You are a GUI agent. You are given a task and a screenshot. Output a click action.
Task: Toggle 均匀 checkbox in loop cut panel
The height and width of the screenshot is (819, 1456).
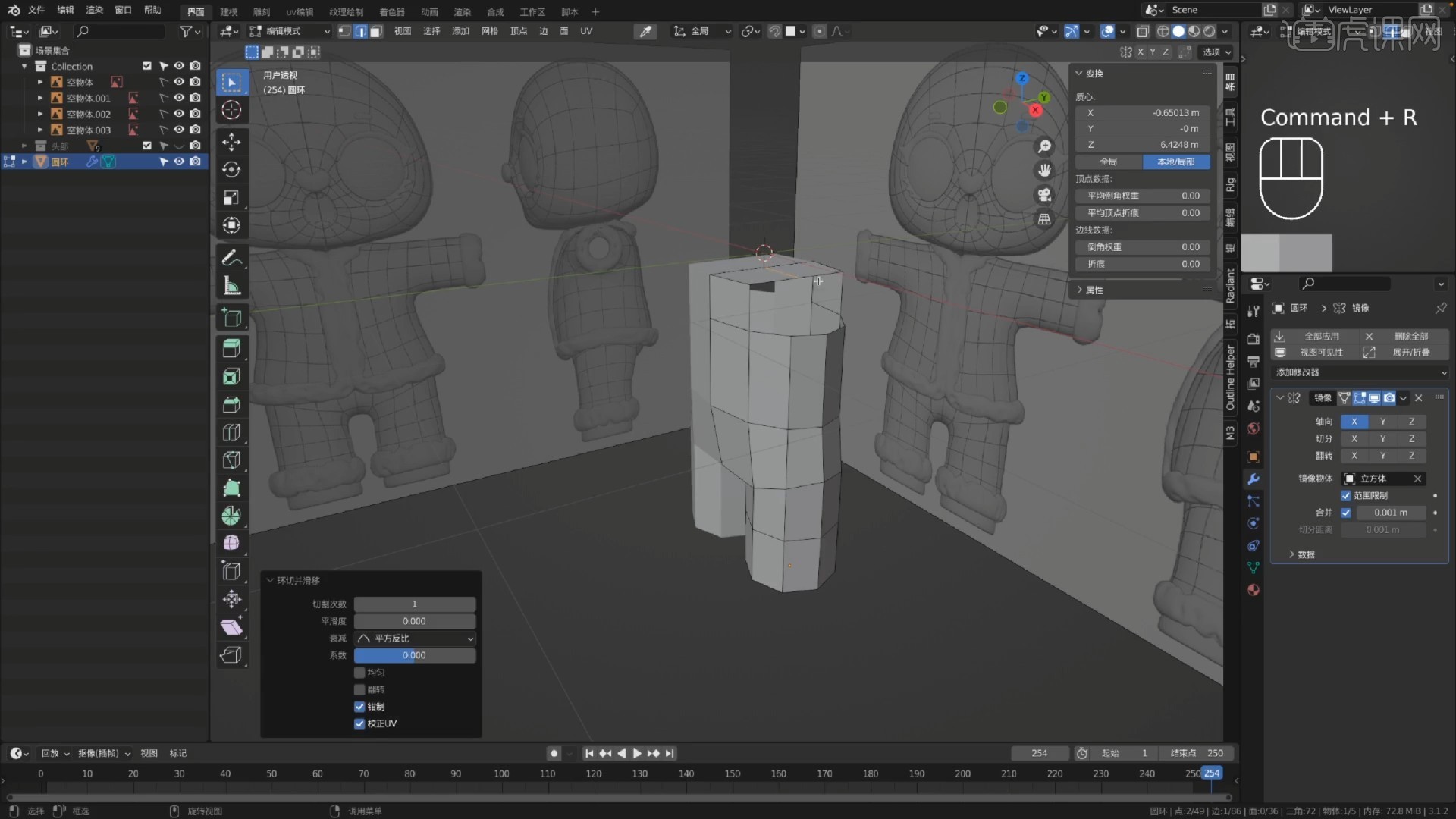(x=359, y=673)
